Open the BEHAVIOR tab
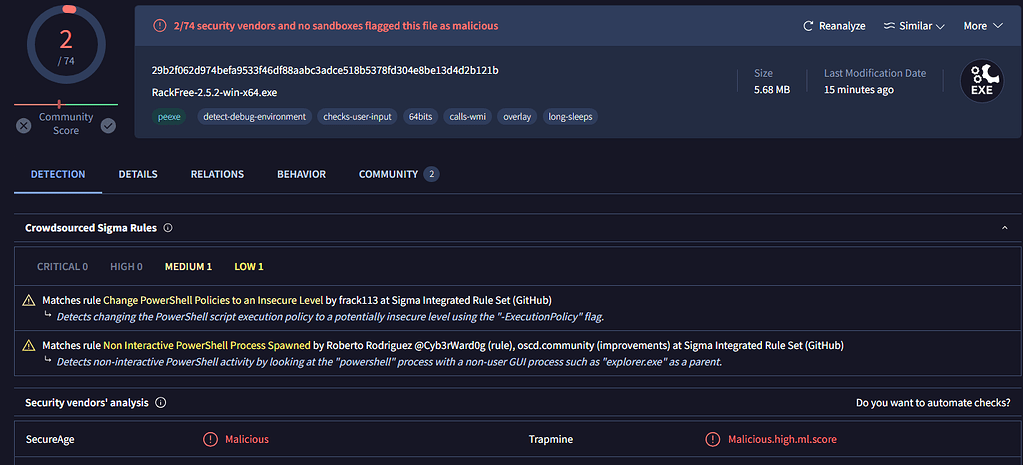 [x=301, y=174]
